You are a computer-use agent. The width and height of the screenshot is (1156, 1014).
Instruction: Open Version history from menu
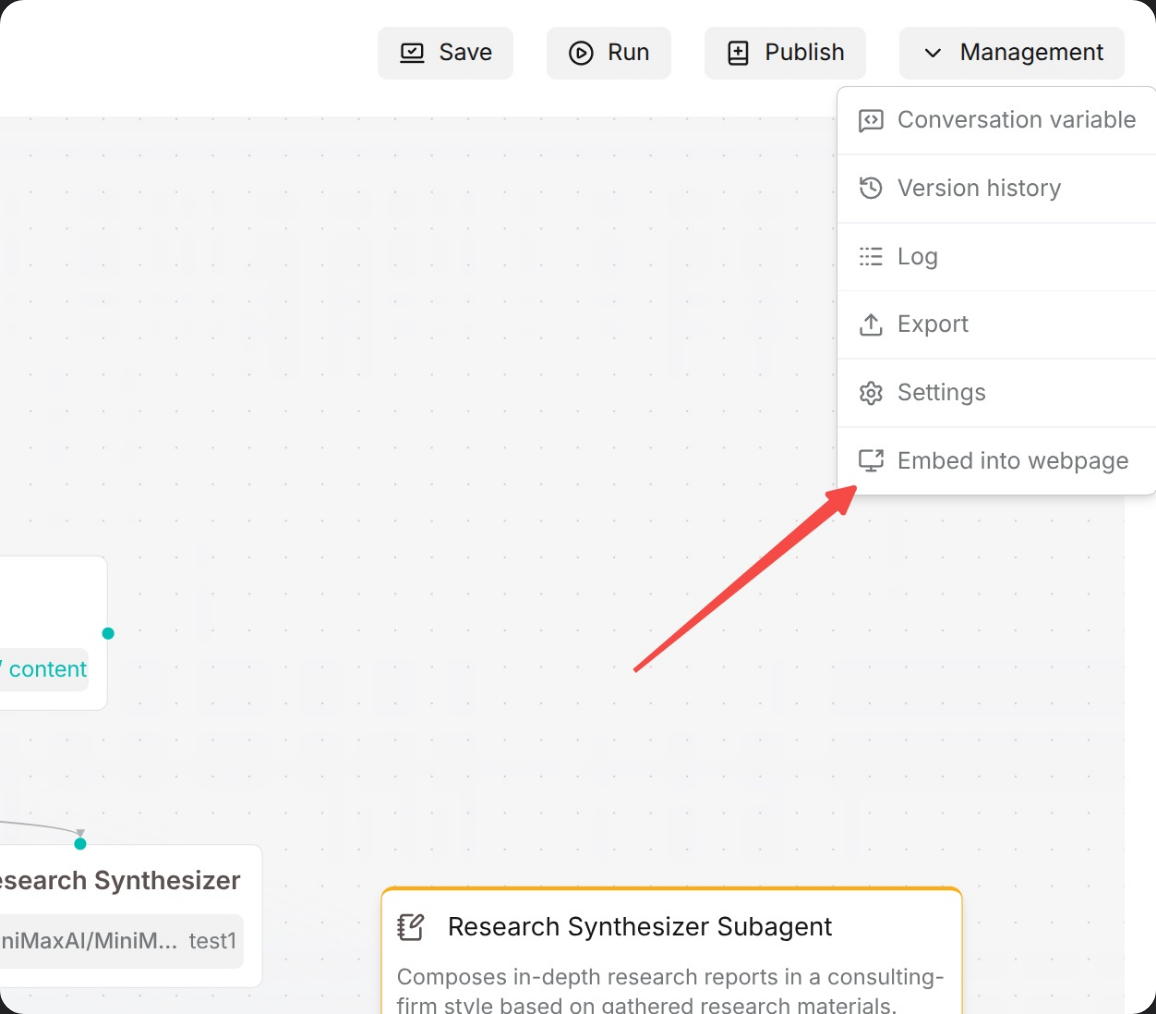tap(997, 188)
